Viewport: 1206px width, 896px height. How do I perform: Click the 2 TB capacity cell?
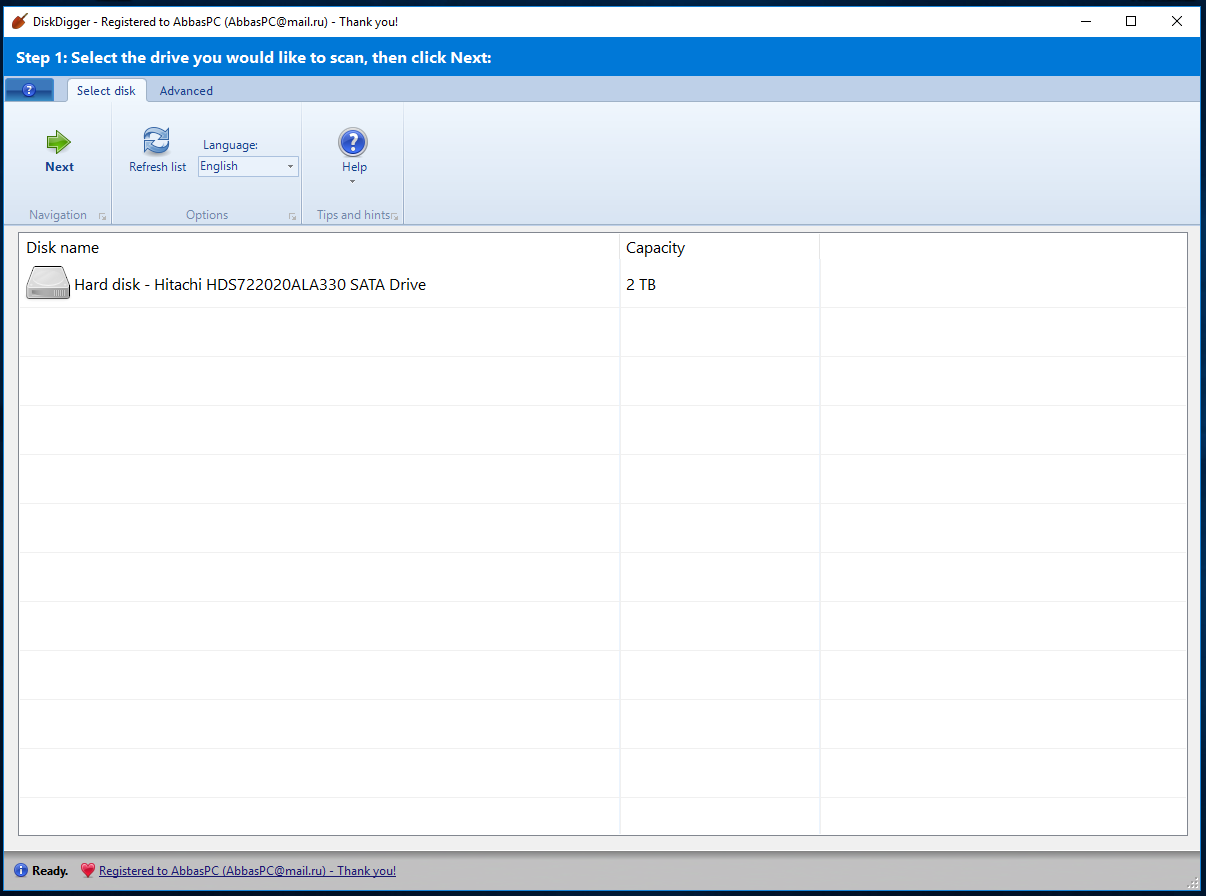tap(641, 285)
